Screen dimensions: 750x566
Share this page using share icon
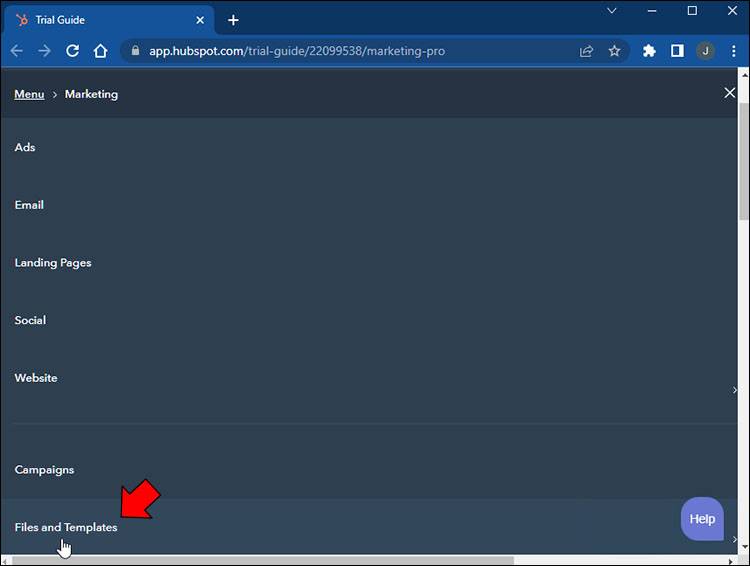pos(586,51)
